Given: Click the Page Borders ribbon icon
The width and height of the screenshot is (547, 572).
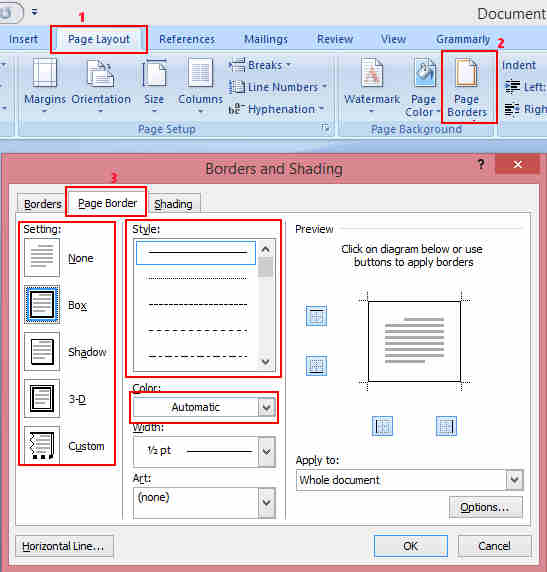Looking at the screenshot, I should click(x=466, y=73).
